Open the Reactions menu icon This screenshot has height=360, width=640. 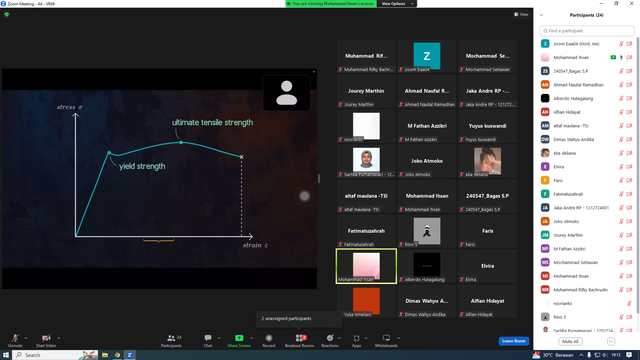click(330, 338)
